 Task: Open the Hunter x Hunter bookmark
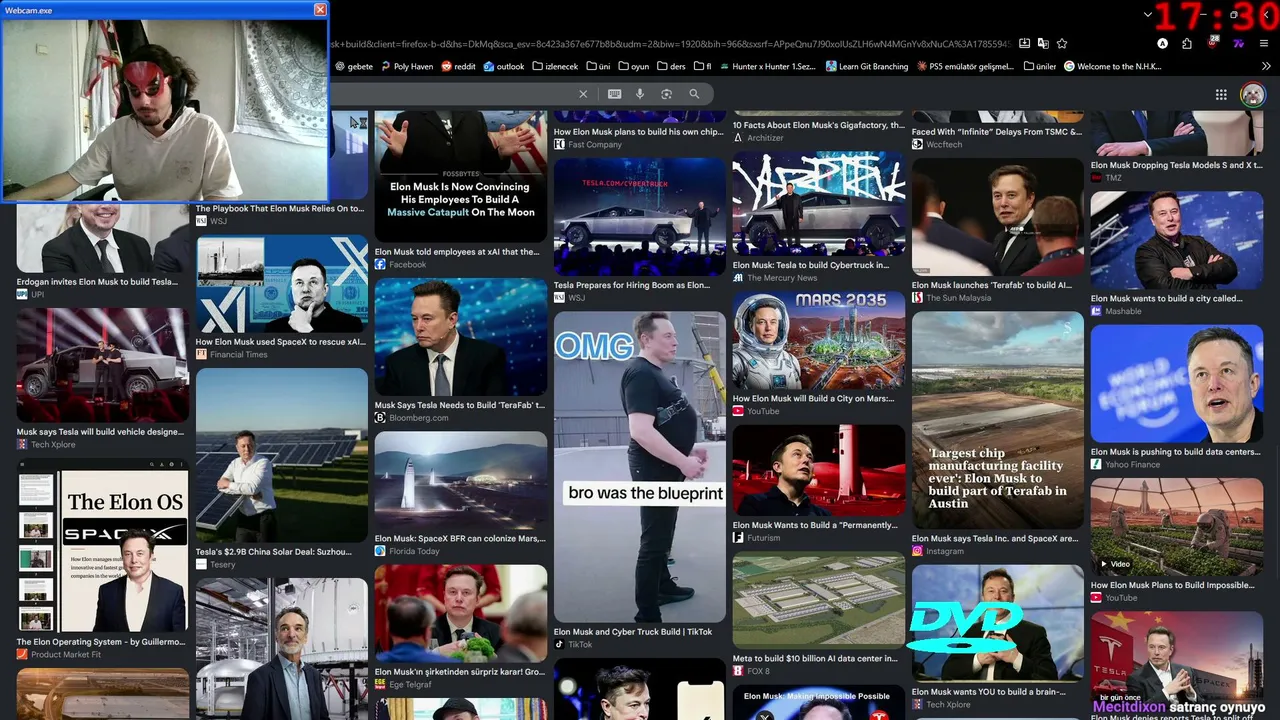point(767,67)
